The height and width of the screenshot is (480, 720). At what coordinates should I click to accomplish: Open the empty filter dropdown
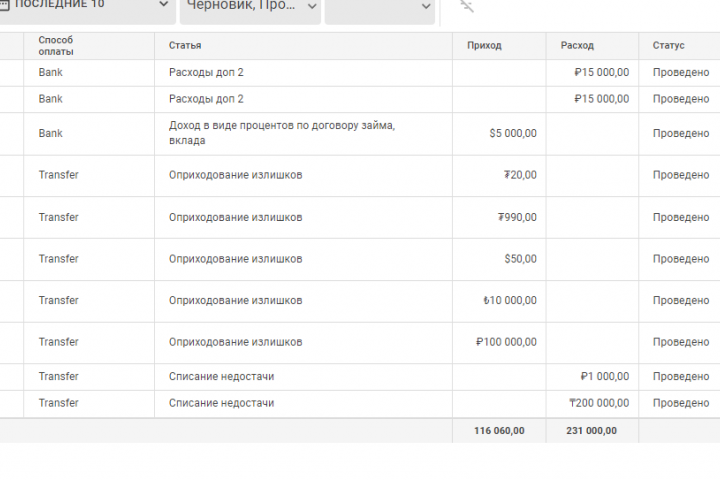(380, 7)
